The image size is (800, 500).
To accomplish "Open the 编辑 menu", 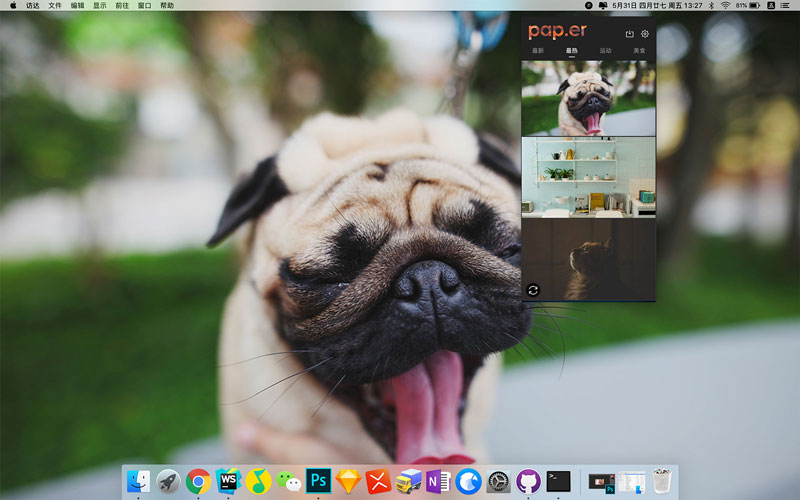I will coord(77,5).
